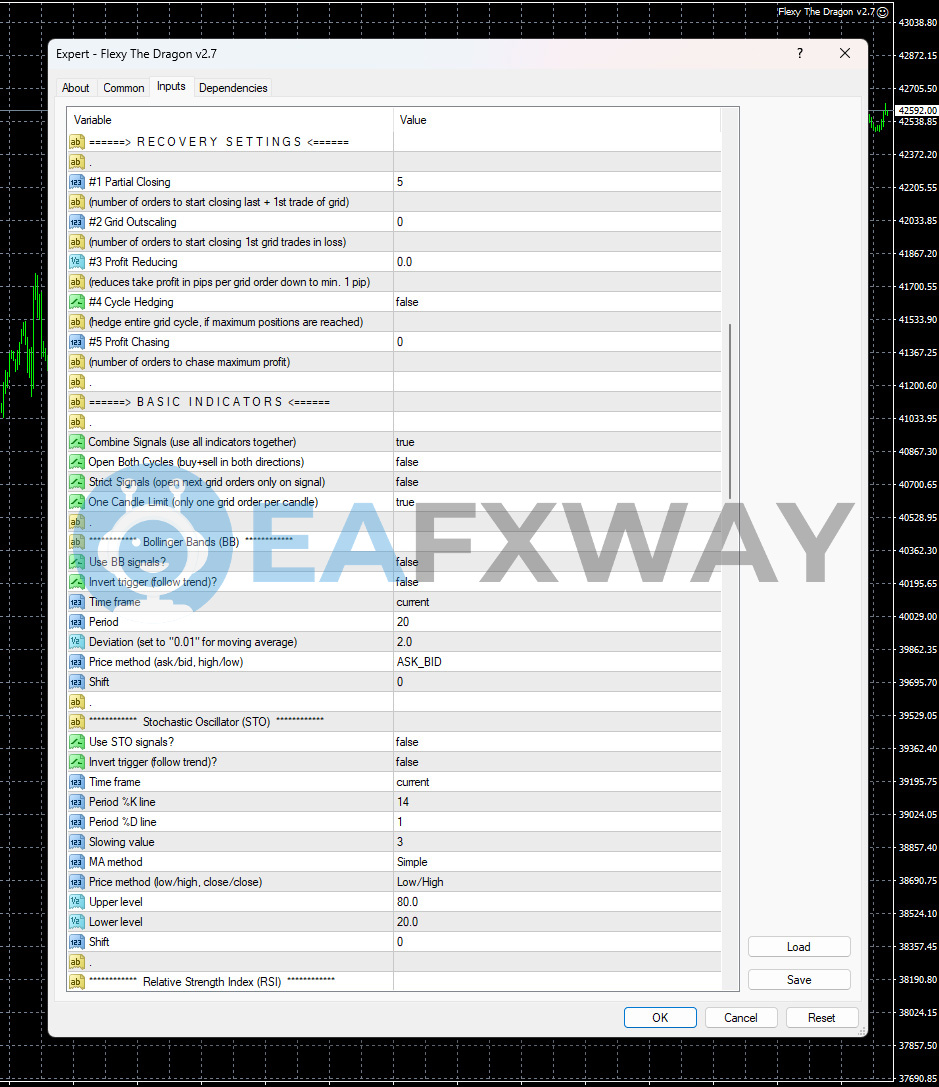Screen dimensions: 939x1087
Task: Select the Slowing value 3 cell
Action: pyautogui.click(x=557, y=842)
